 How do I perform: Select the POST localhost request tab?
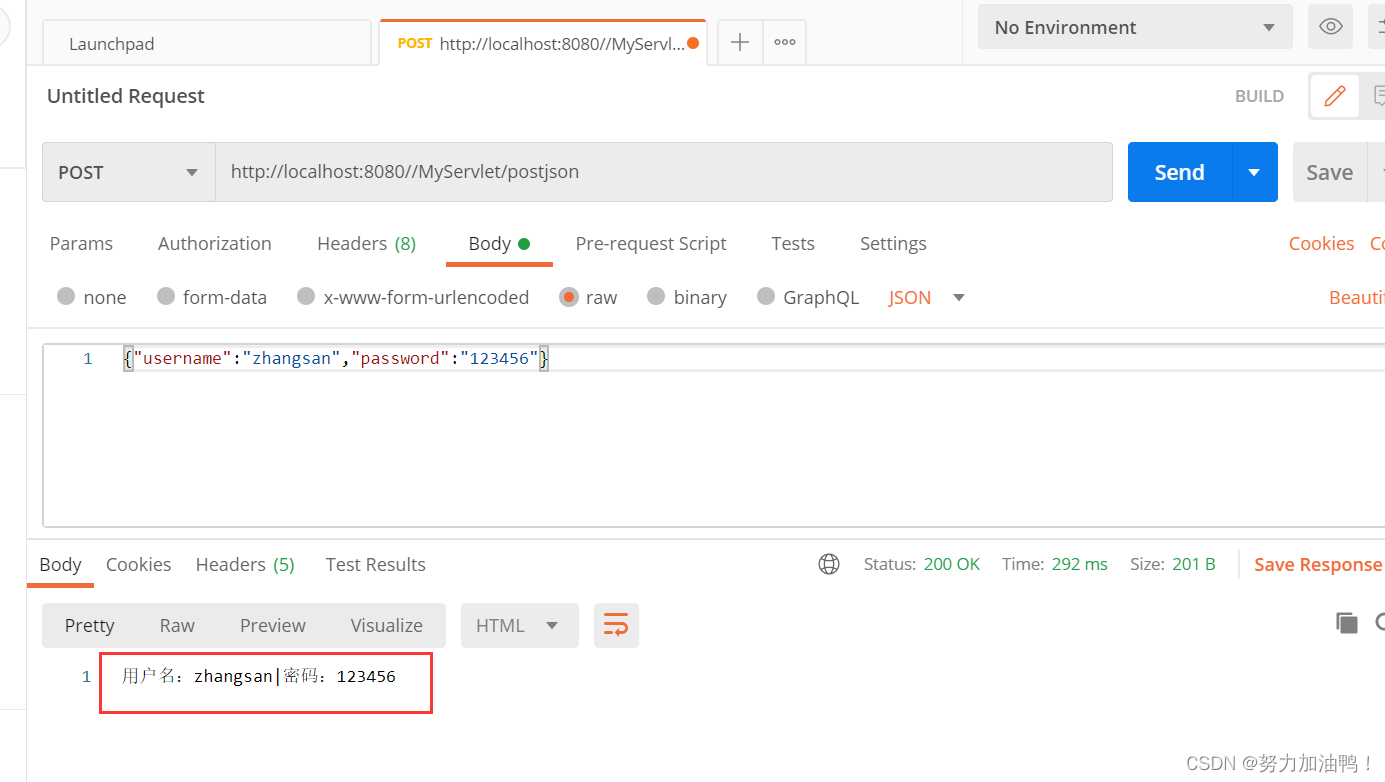tap(543, 43)
